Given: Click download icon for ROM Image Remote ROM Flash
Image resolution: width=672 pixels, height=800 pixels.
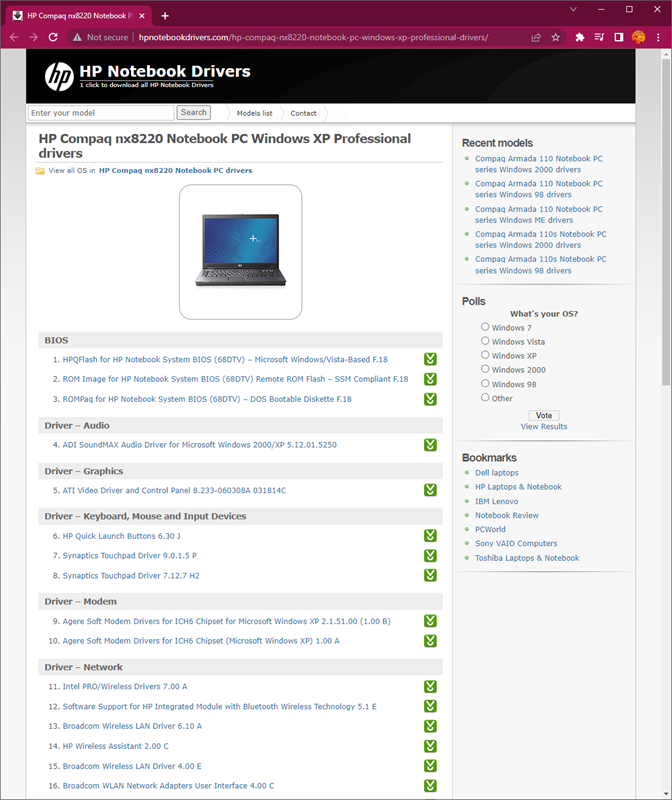Looking at the screenshot, I should (430, 379).
